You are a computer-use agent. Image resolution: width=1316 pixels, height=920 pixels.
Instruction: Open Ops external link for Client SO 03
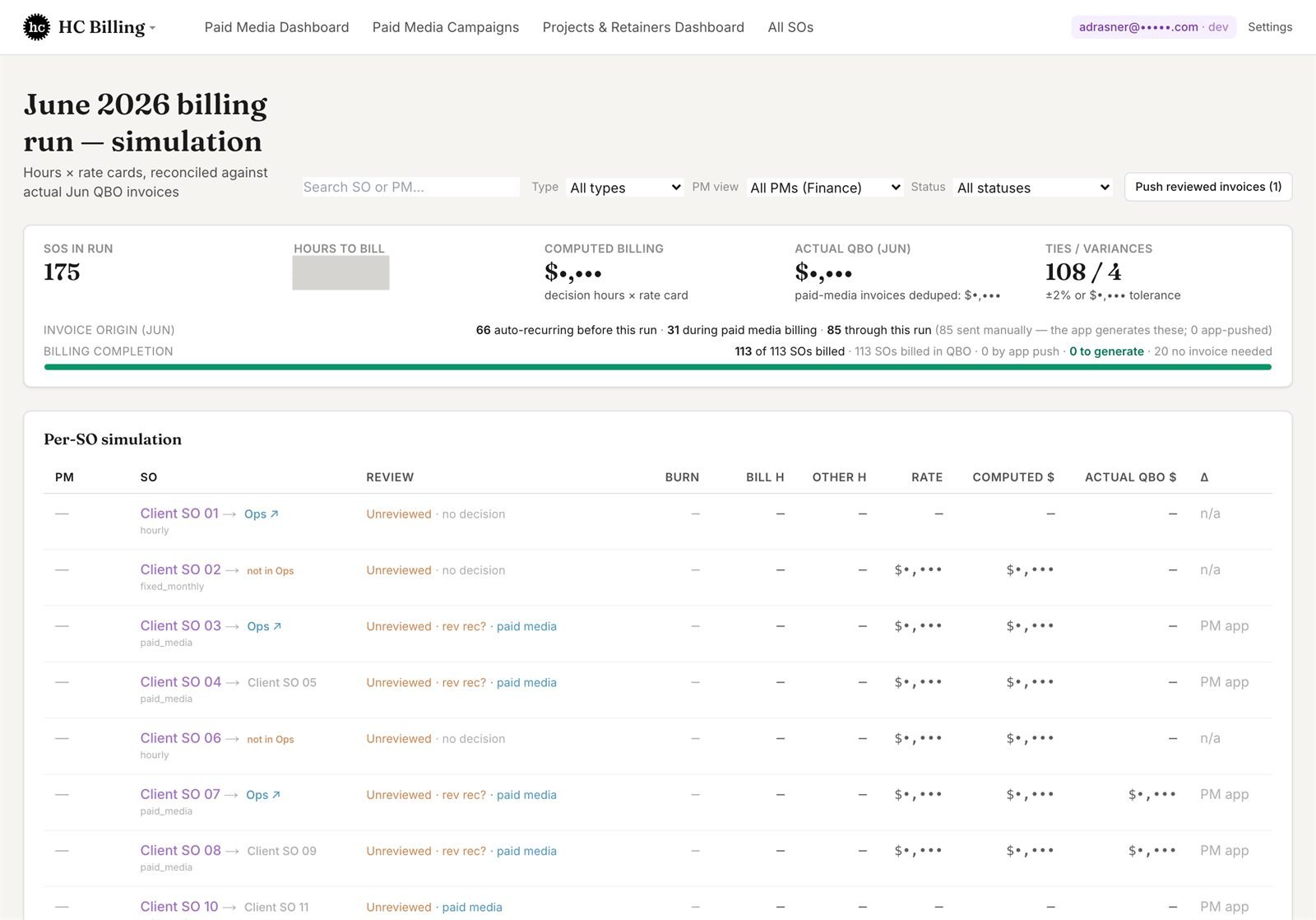click(x=265, y=626)
